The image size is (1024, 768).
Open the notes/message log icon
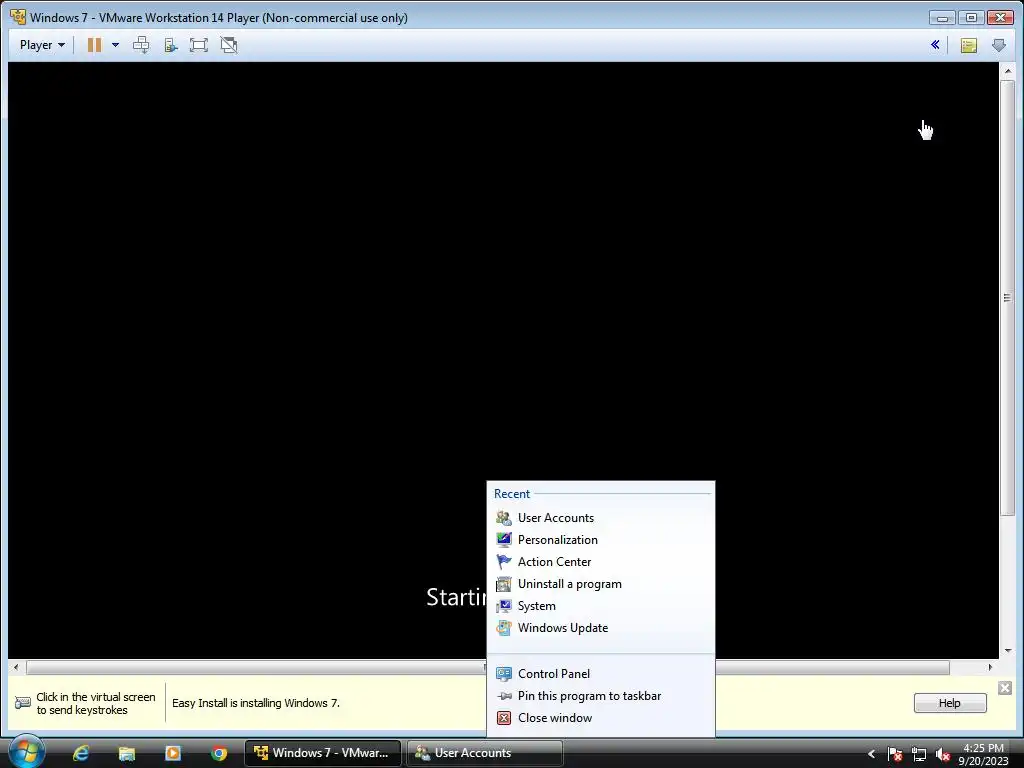coord(968,45)
